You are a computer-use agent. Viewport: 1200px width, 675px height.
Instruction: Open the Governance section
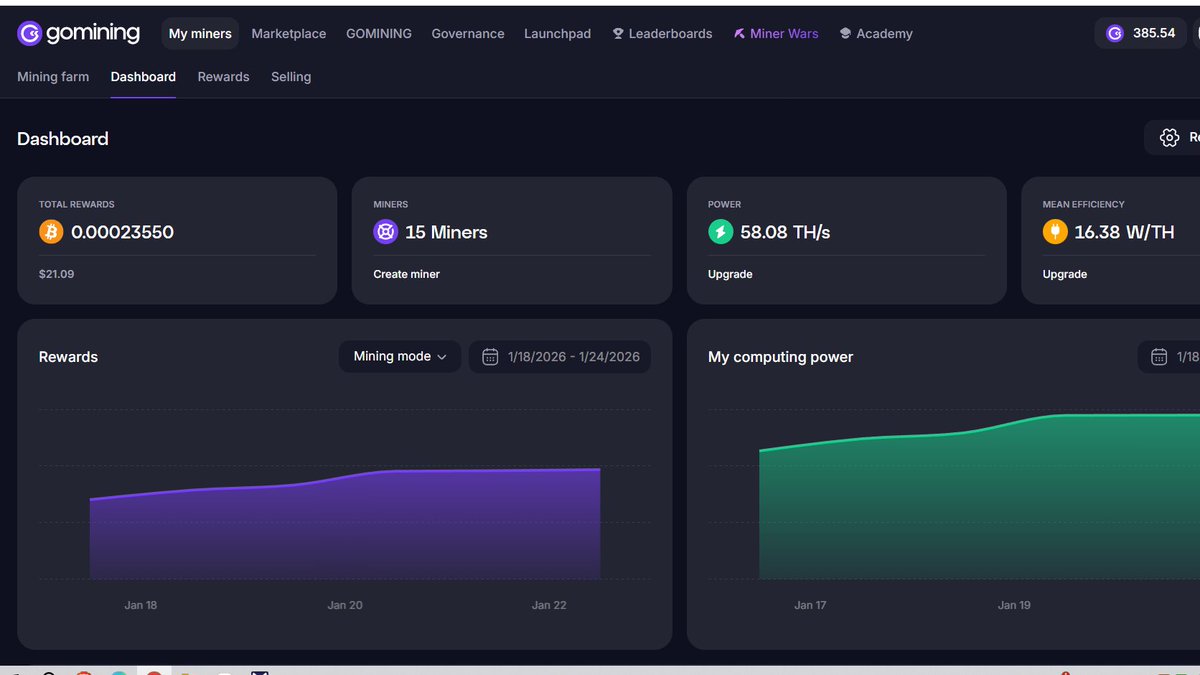click(468, 33)
